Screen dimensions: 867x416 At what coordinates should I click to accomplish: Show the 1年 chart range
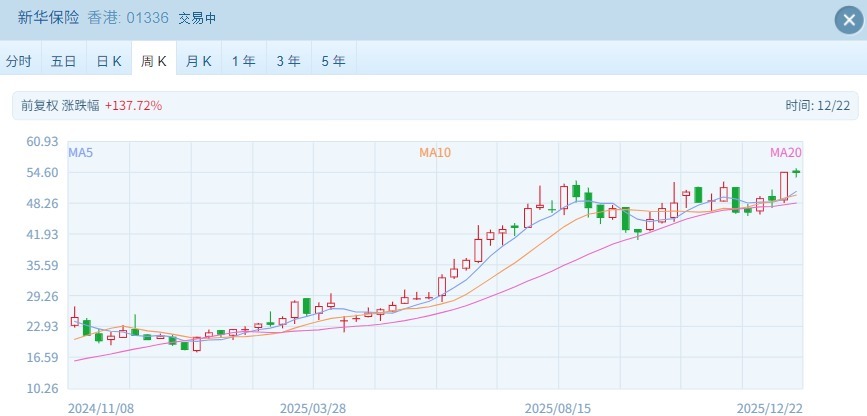coord(244,60)
